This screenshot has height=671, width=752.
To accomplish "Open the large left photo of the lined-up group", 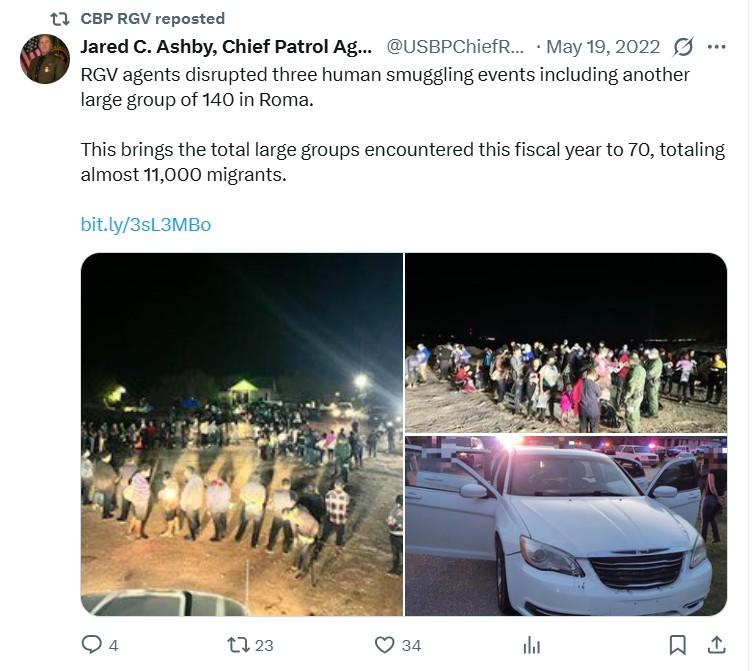I will pos(242,434).
